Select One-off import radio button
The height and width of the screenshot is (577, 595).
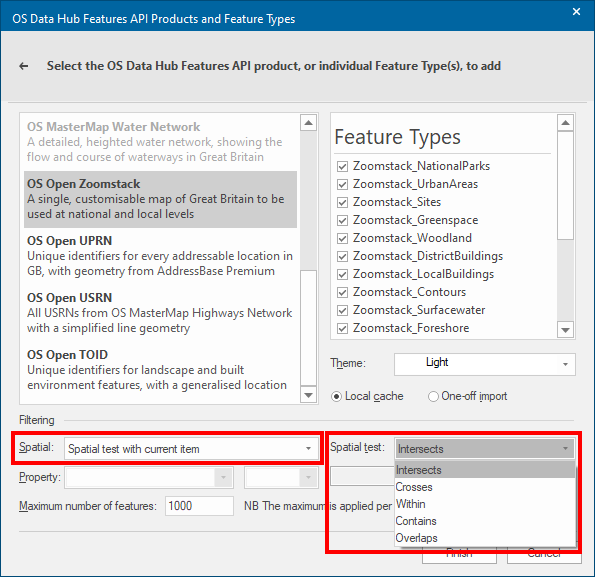tap(433, 396)
